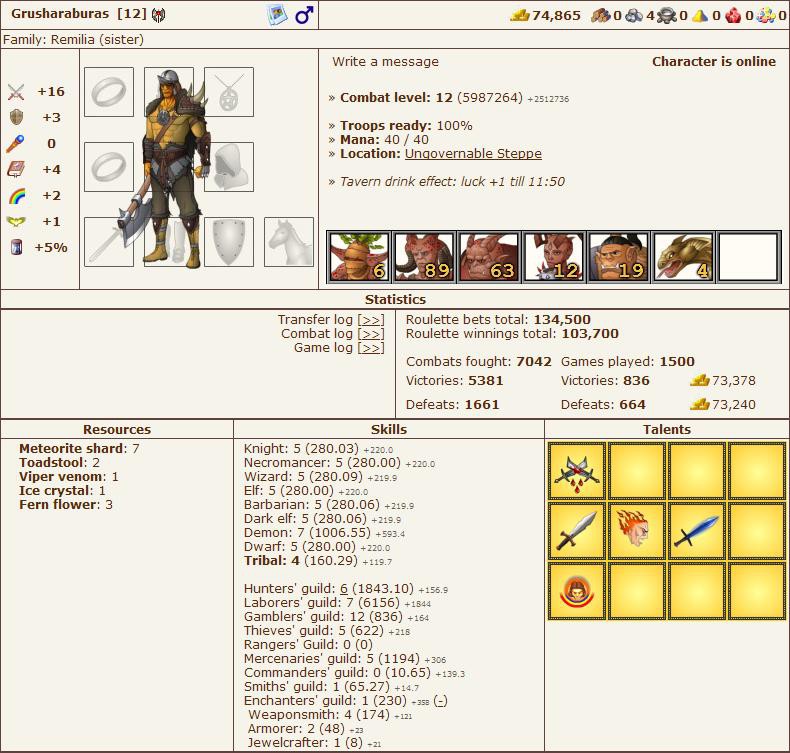Click 'Fern flower: 3' resource entry
The image size is (790, 753).
click(66, 505)
